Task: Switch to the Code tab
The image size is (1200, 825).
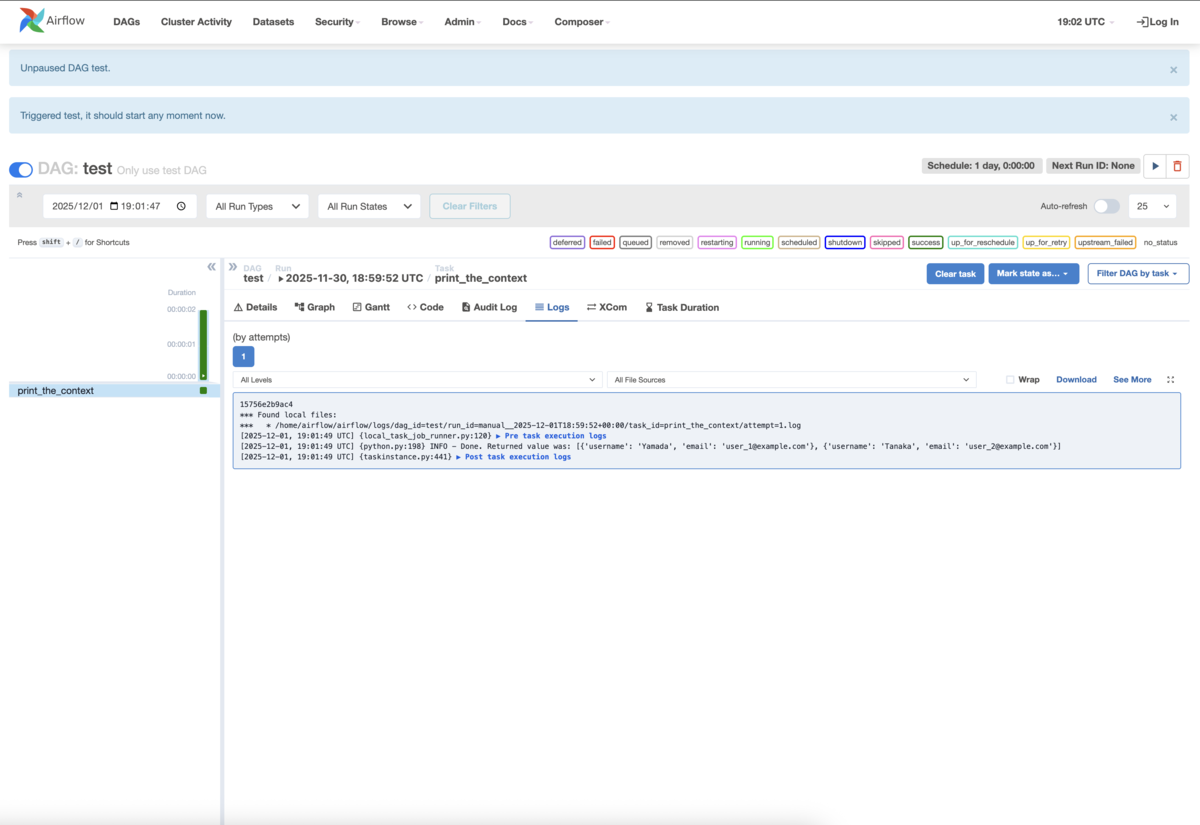Action: pos(425,307)
